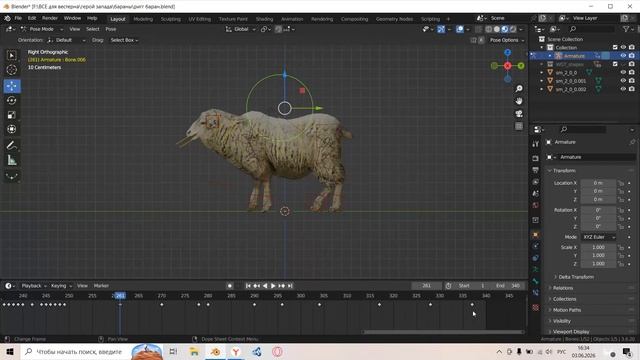Select the Annotate tool
The height and width of the screenshot is (360, 640).
point(12,145)
